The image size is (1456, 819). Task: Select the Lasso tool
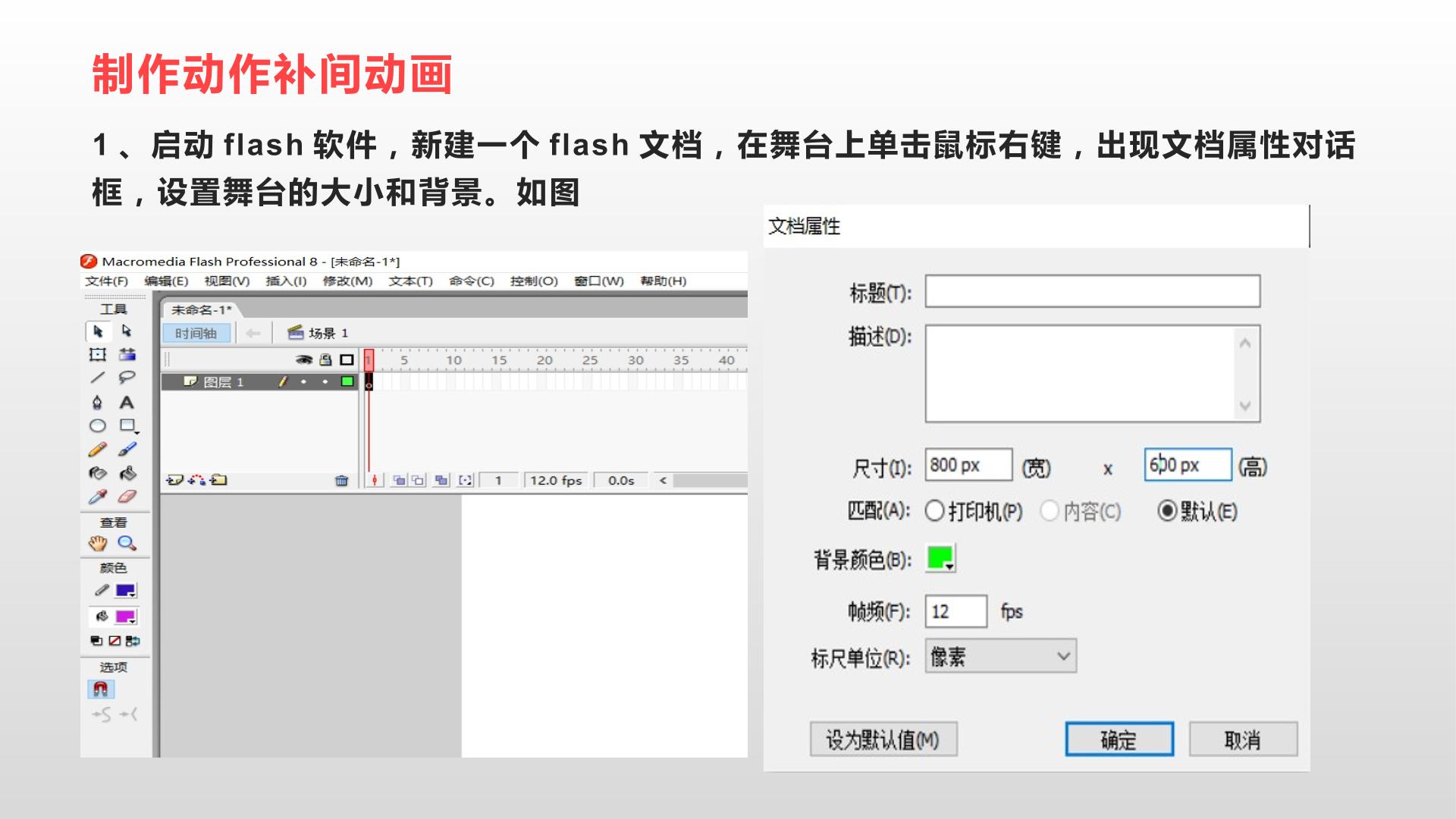click(127, 378)
